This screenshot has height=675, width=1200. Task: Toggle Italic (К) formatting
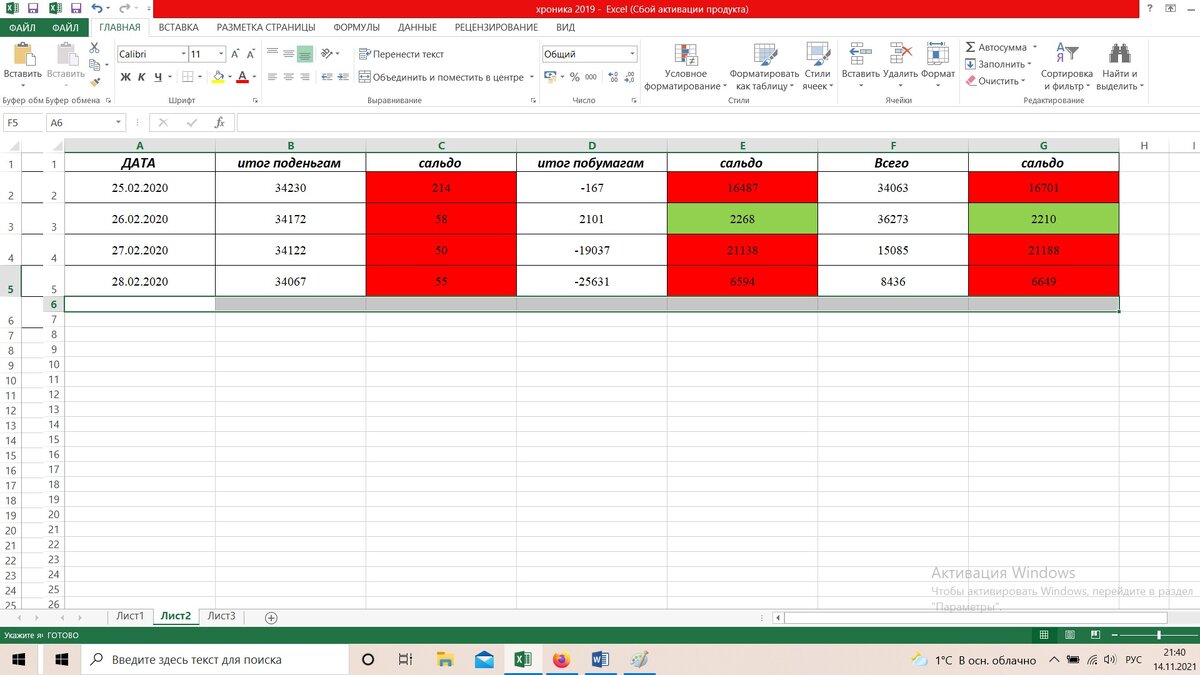click(x=142, y=77)
